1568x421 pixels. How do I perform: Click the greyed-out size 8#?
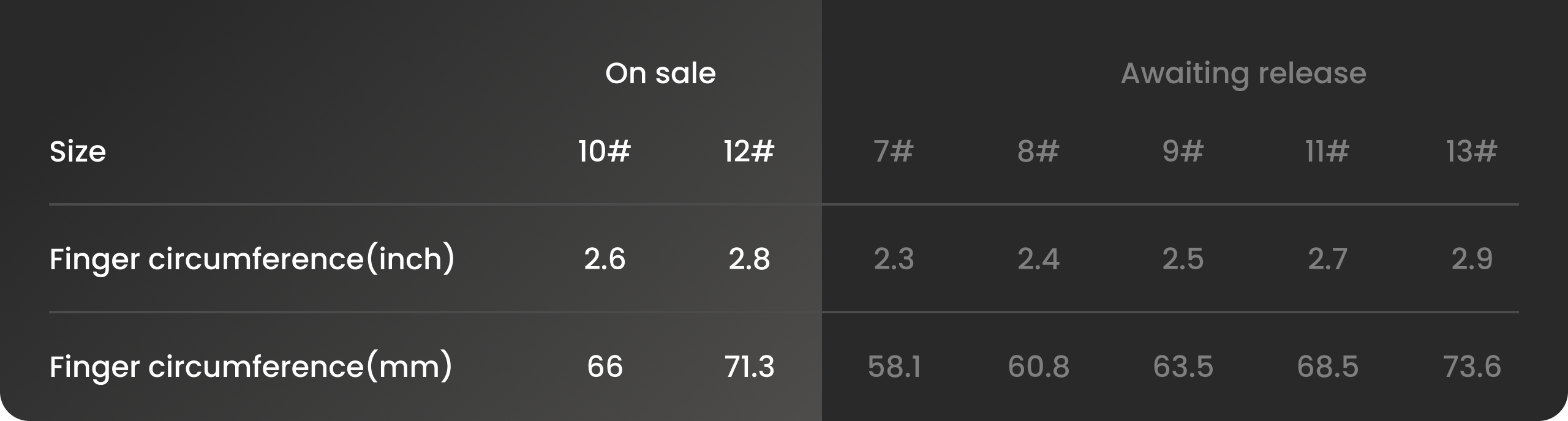pos(1038,151)
